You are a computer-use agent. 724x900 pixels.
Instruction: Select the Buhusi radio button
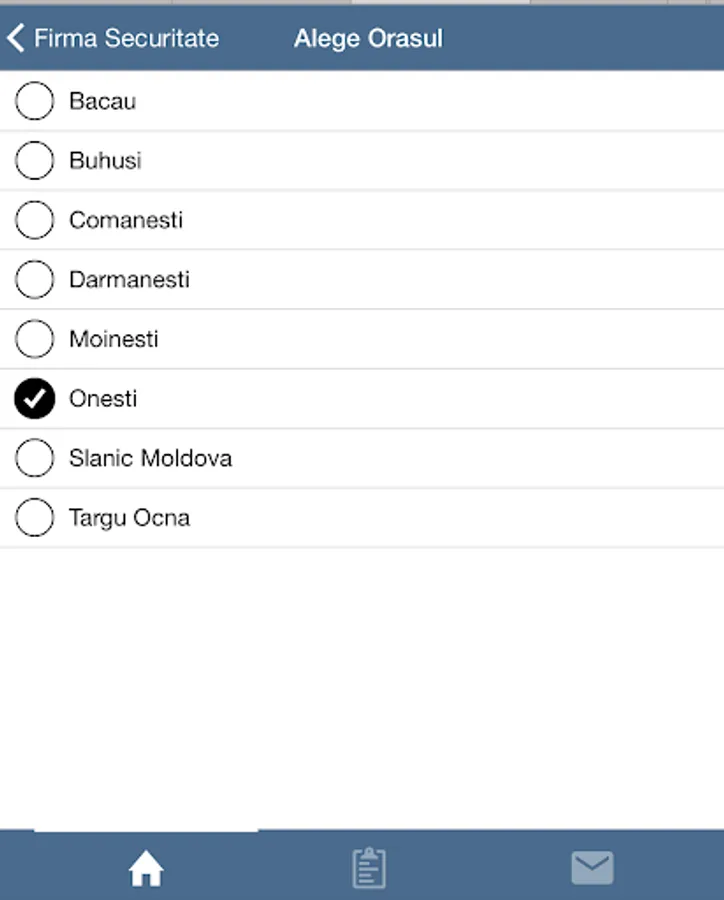tap(34, 160)
